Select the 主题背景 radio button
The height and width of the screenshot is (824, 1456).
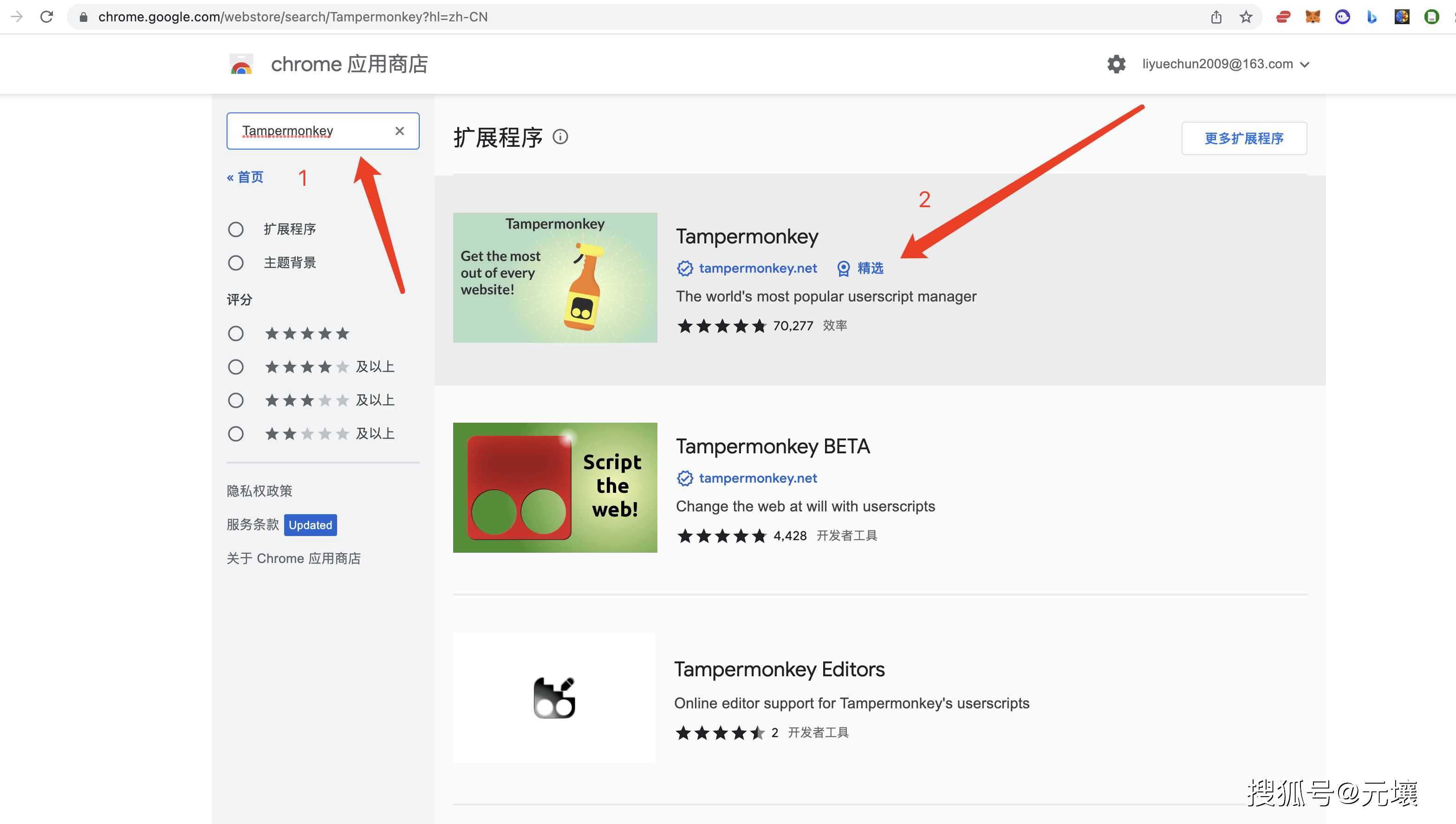coord(236,262)
